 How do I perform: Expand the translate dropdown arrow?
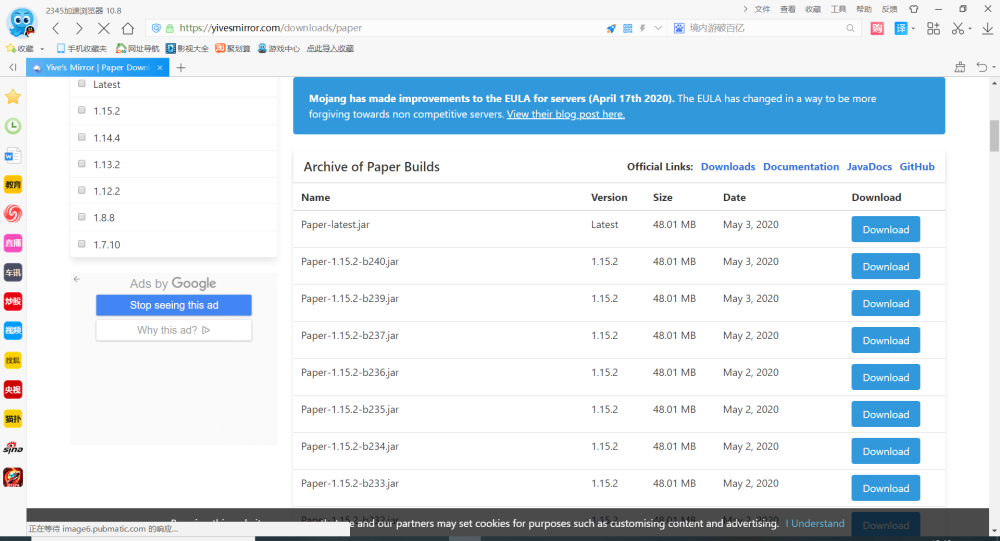[x=913, y=29]
